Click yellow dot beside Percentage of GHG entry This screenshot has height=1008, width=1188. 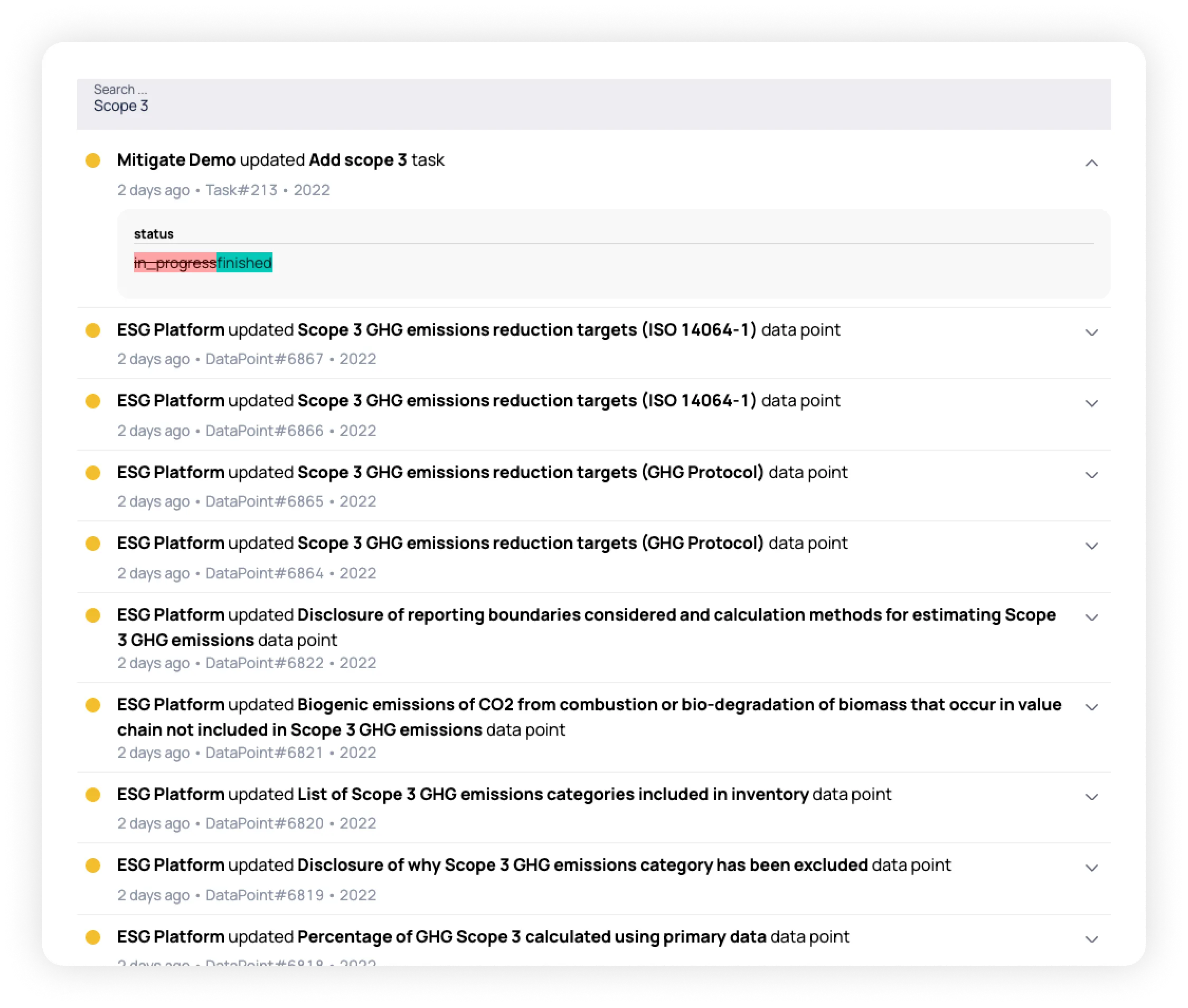[92, 937]
